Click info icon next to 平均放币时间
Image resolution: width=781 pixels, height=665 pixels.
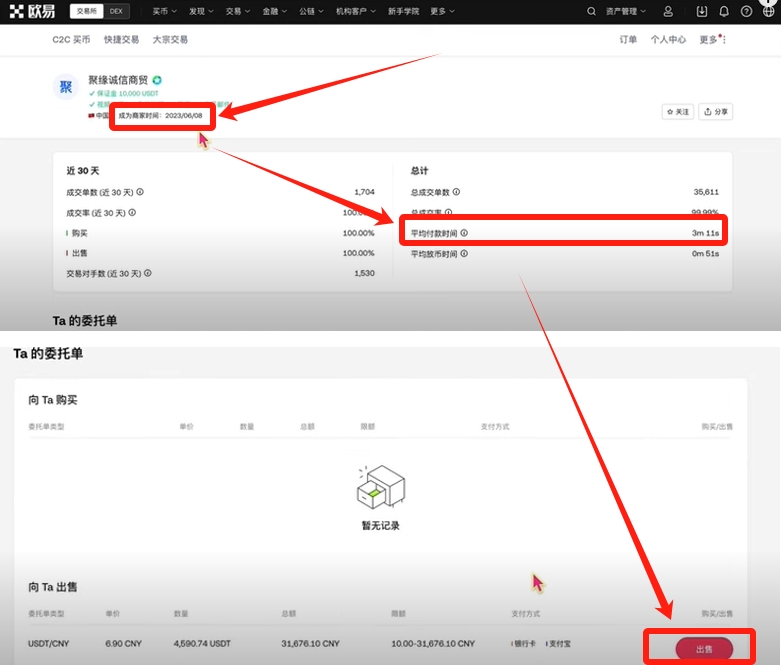[464, 254]
